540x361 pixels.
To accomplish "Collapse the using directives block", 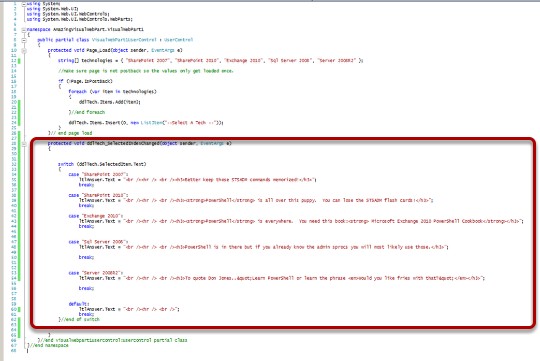I will (x=24, y=4).
